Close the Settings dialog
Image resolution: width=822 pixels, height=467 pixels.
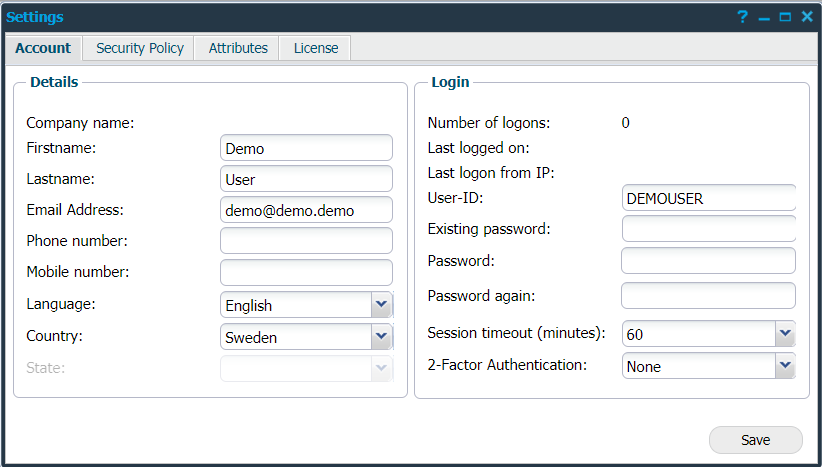click(x=806, y=17)
